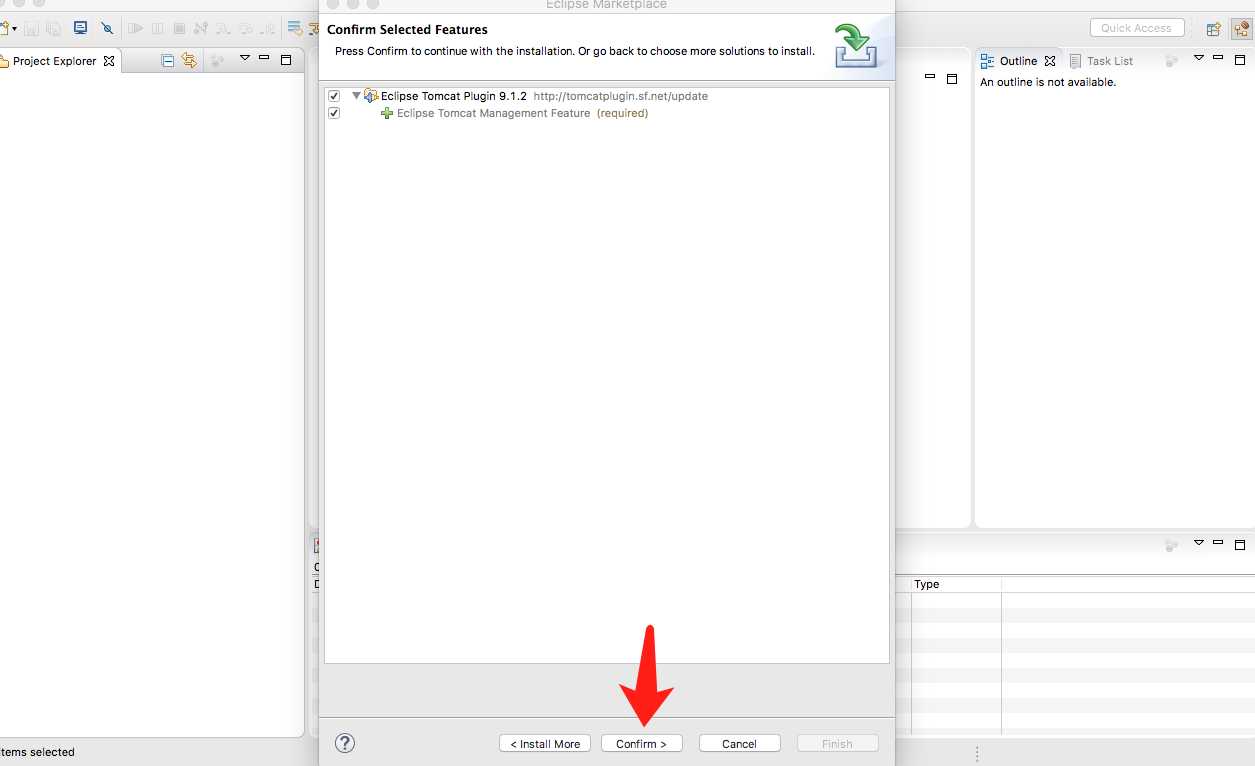Minimize the editor area beside Outline
The height and width of the screenshot is (766, 1255).
pyautogui.click(x=930, y=76)
